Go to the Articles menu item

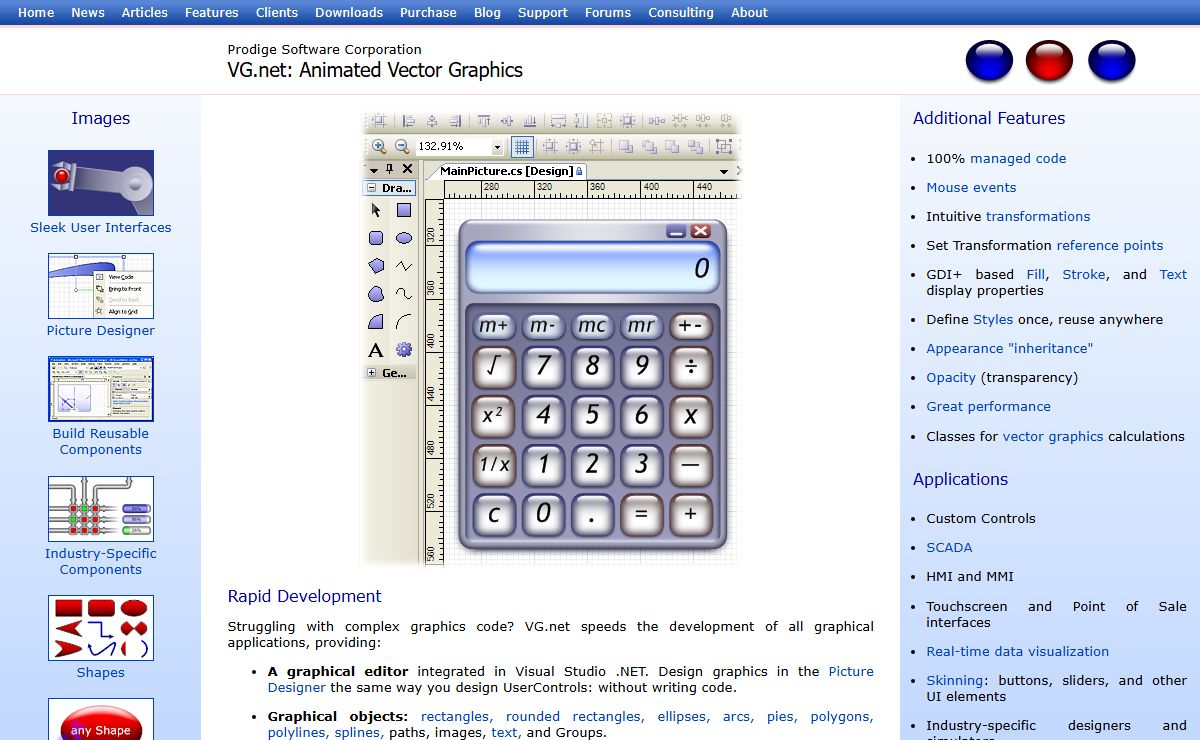(145, 12)
